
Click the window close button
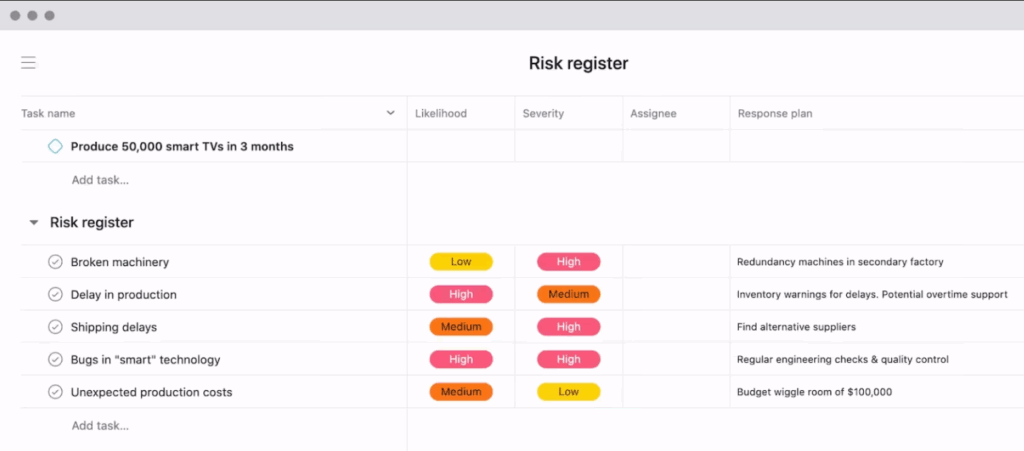tap(15, 15)
